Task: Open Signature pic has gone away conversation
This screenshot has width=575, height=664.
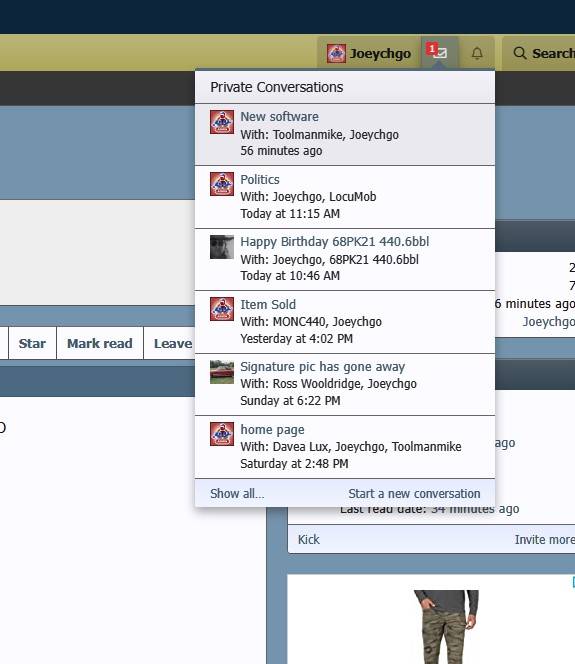Action: click(323, 366)
